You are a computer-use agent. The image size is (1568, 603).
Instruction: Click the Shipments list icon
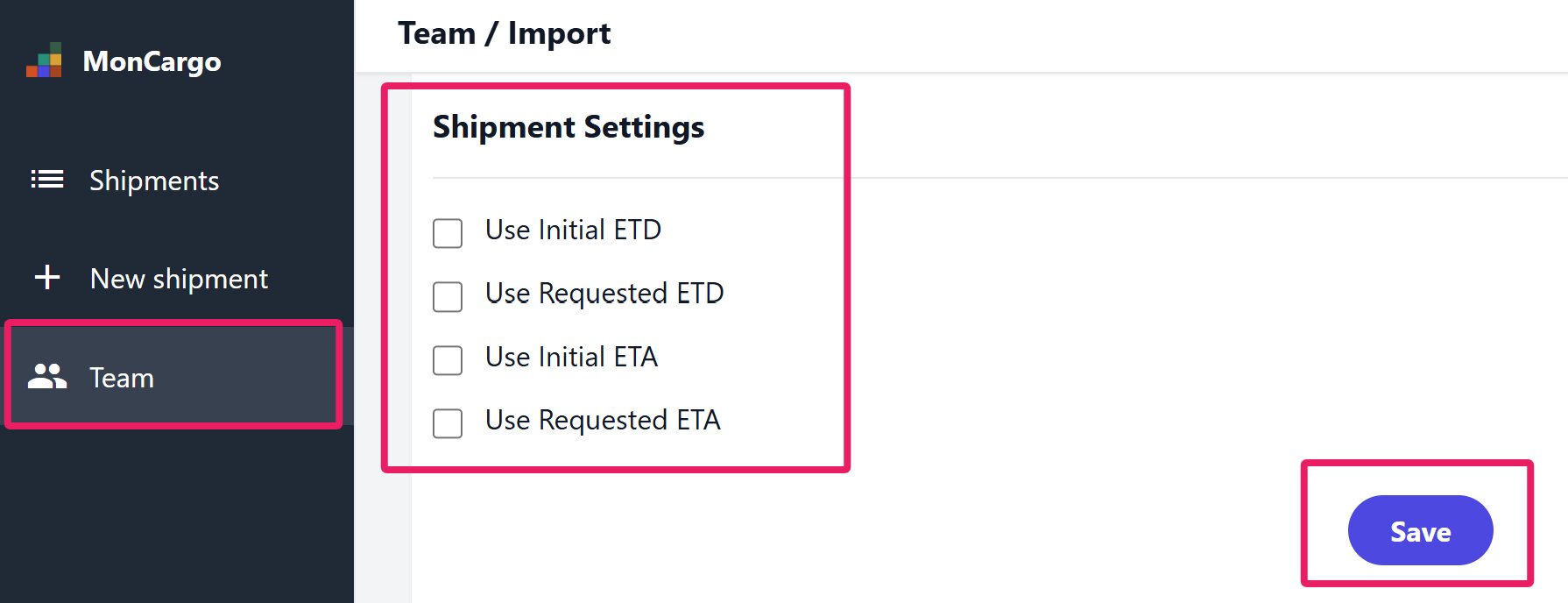click(47, 180)
